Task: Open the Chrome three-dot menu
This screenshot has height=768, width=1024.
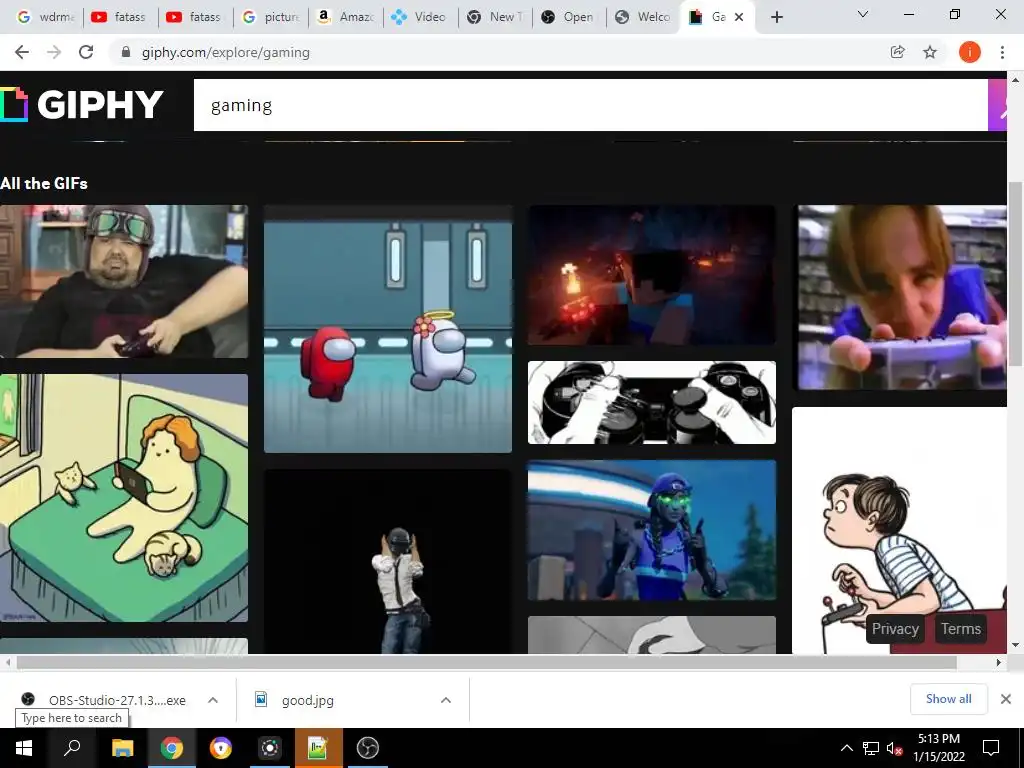Action: click(x=1002, y=52)
